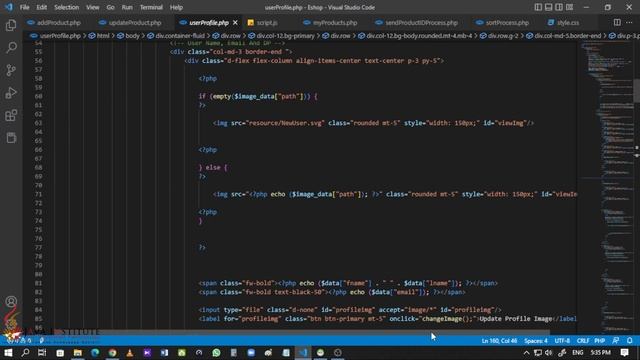Toggle panel layout icon in title bar

[549, 7]
